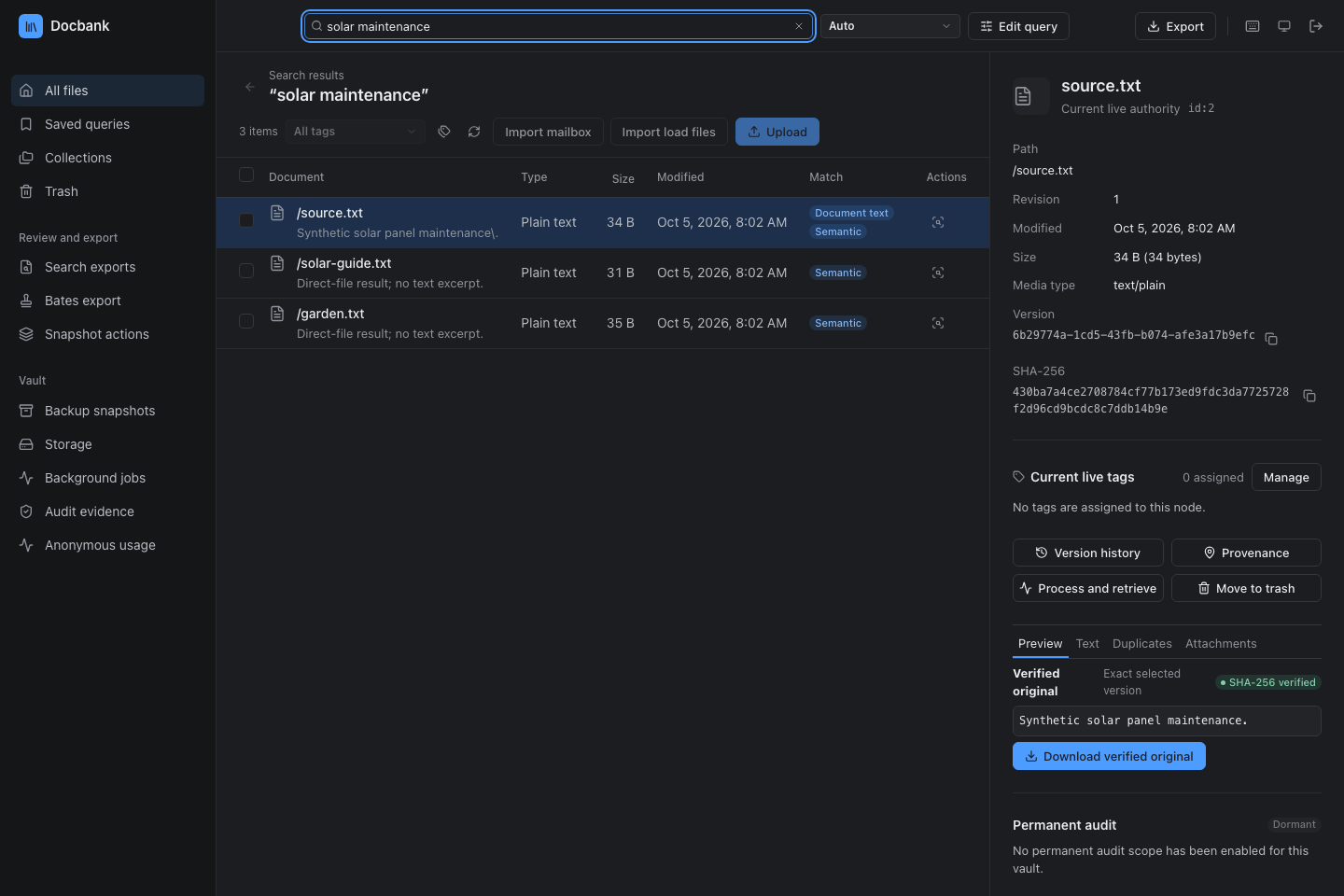The image size is (1344, 896).
Task: Click the Edit query button
Action: coord(1018,26)
